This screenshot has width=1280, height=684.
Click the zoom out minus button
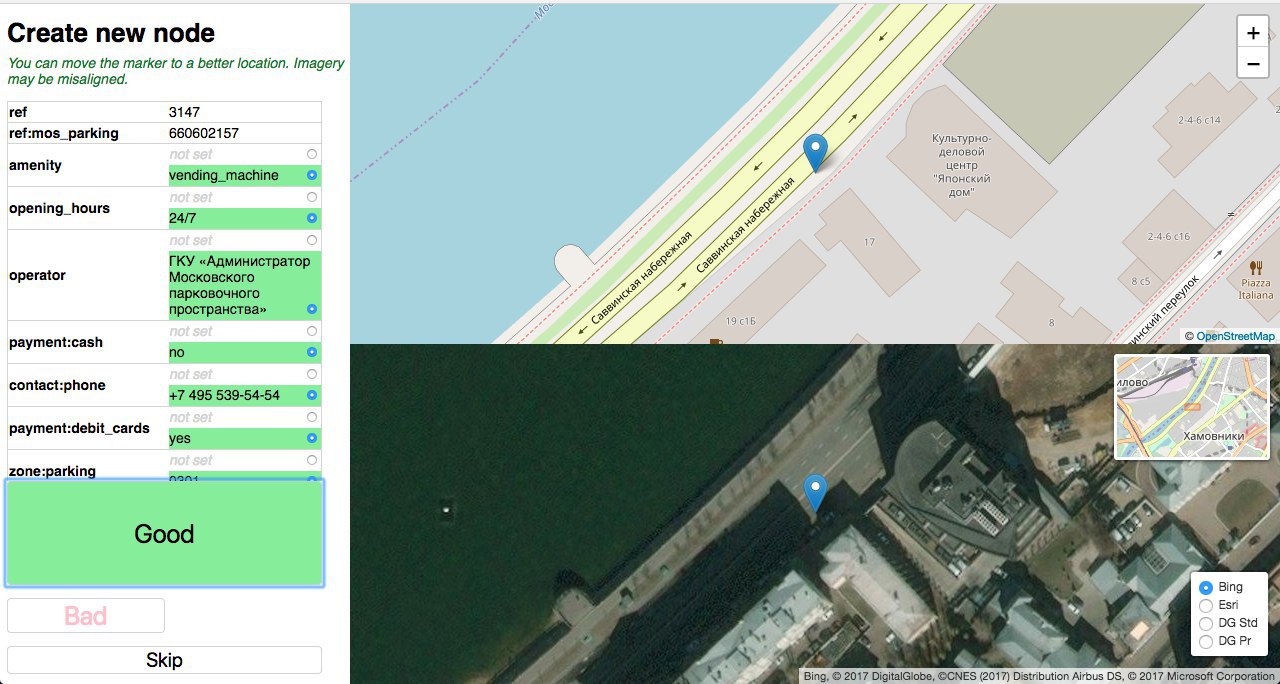1253,64
